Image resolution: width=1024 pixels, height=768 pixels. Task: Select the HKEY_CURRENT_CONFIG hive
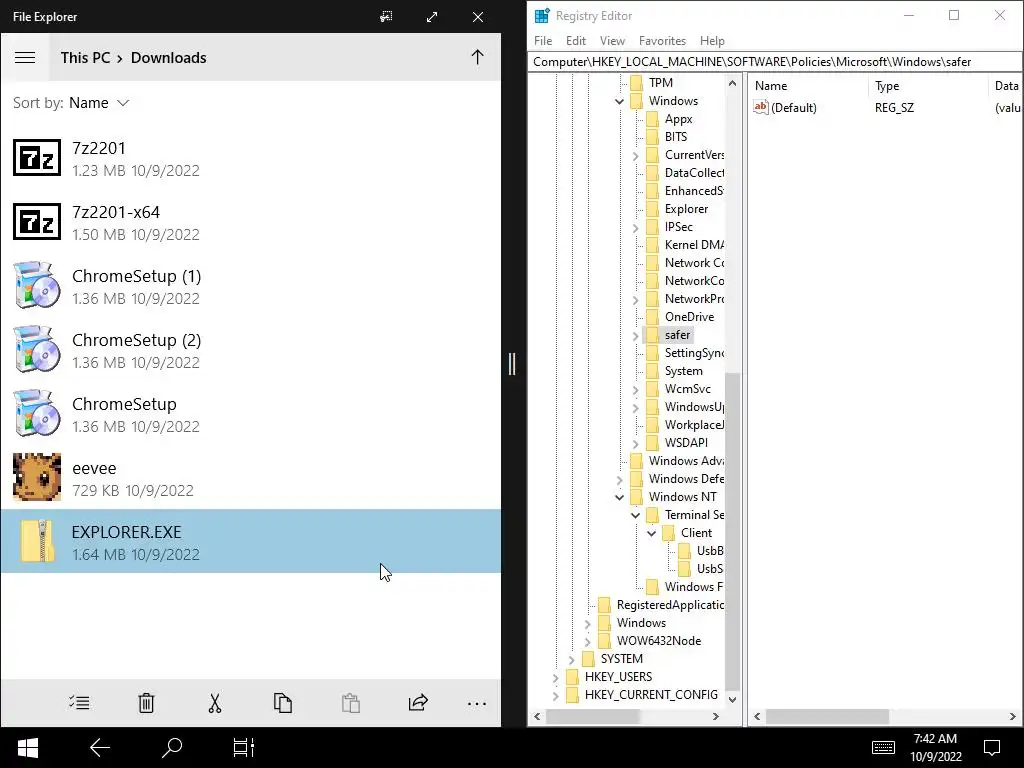[650, 695]
